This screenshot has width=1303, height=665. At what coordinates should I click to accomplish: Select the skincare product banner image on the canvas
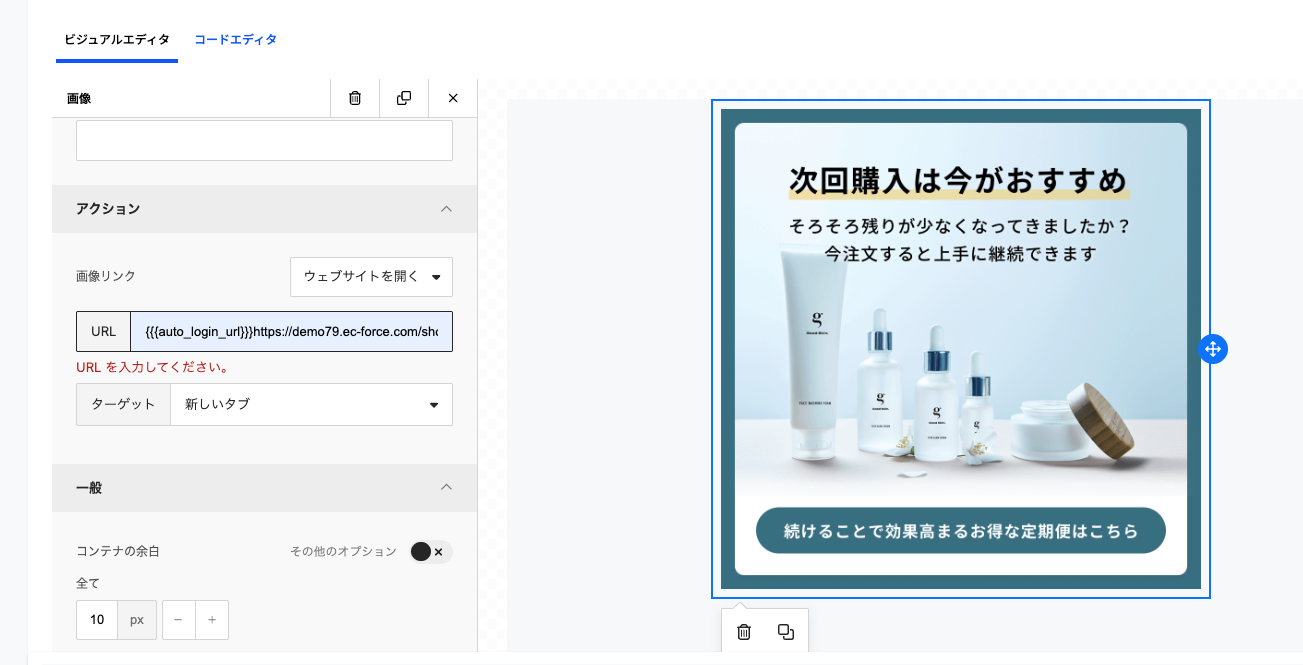tap(960, 349)
